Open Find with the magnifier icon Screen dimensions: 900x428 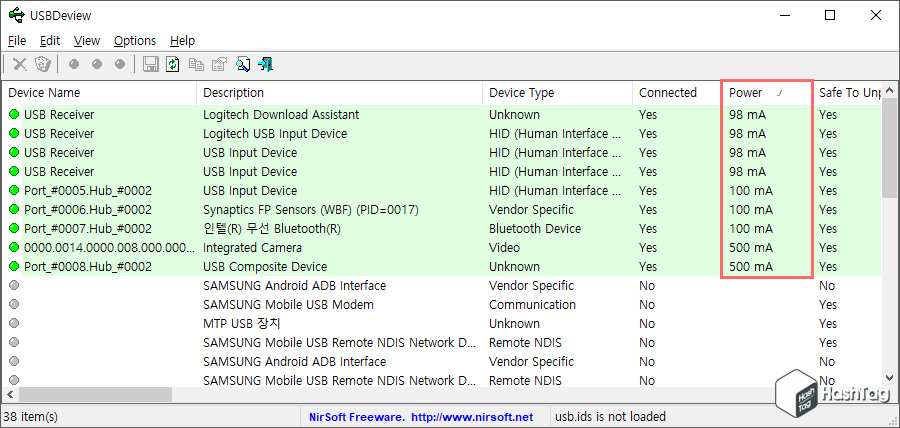tap(242, 64)
